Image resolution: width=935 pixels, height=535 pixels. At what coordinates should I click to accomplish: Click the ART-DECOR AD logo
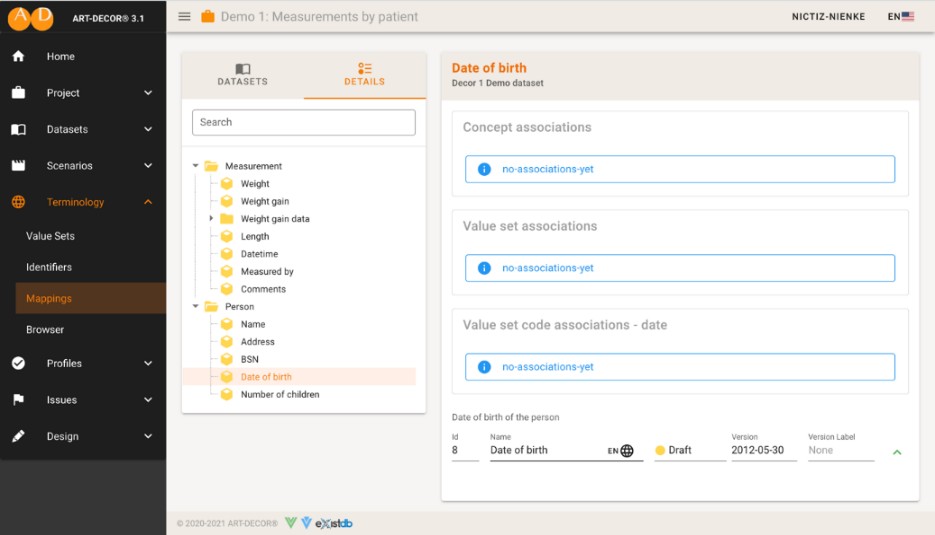click(x=31, y=17)
